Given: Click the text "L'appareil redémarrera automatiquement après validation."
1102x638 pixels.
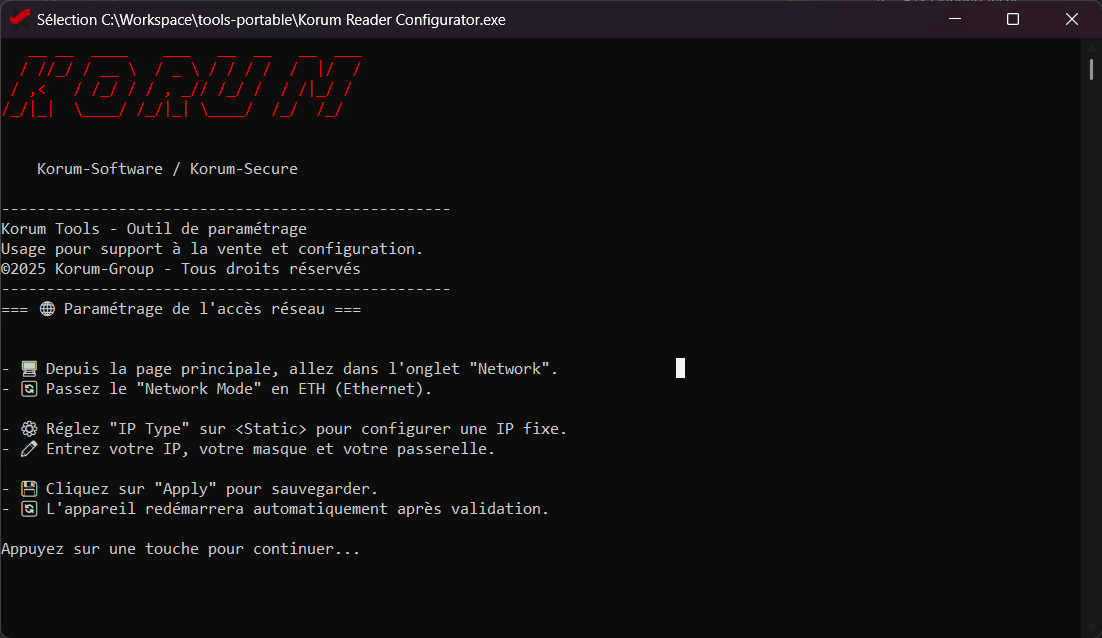Looking at the screenshot, I should tap(297, 509).
